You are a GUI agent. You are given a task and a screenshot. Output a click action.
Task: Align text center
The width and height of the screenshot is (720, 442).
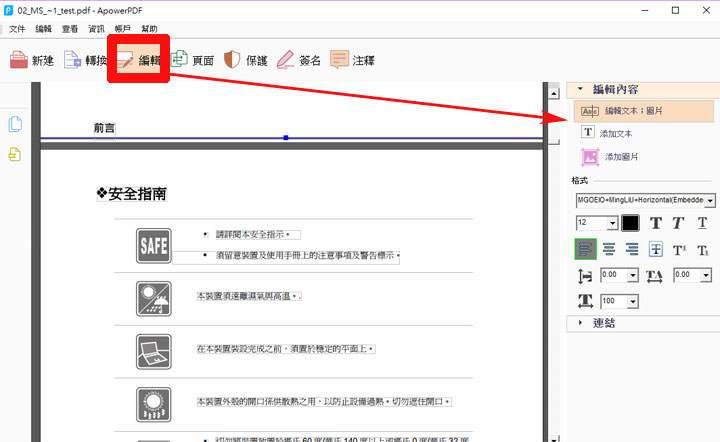pos(609,249)
